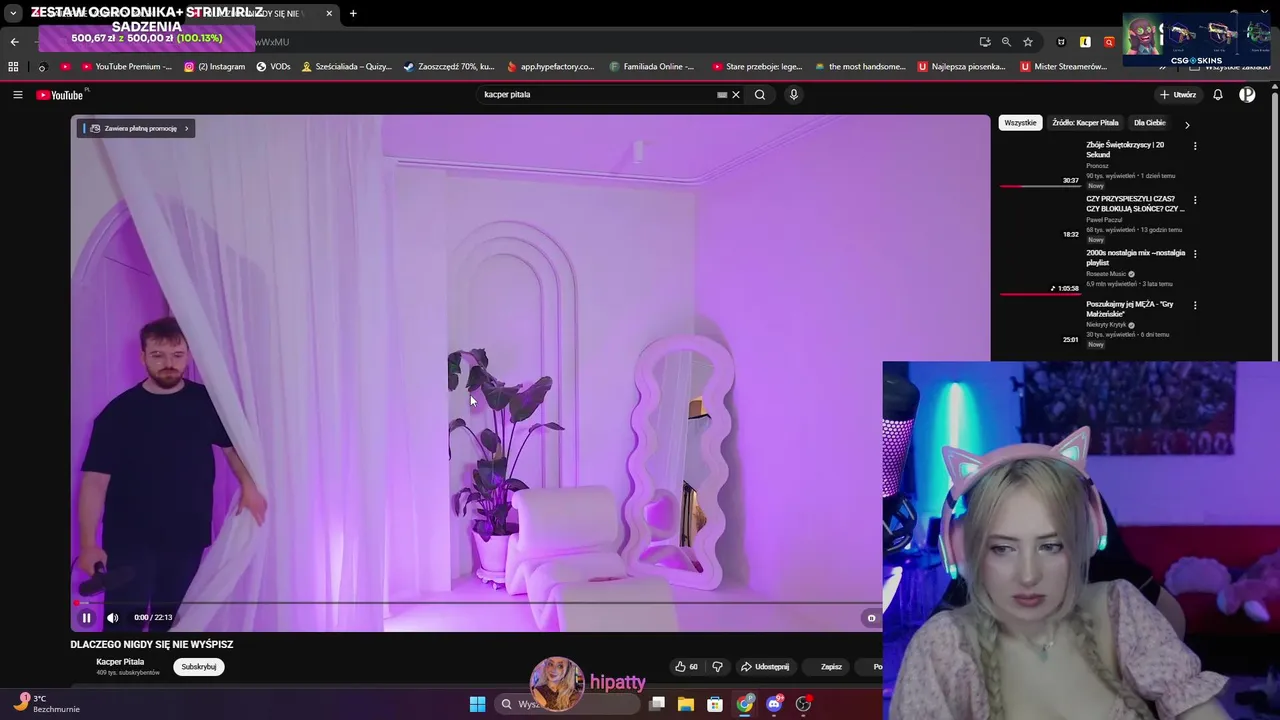This screenshot has height=720, width=1280.
Task: Open options menu for 2000s nostalgia mix
Action: (1194, 254)
